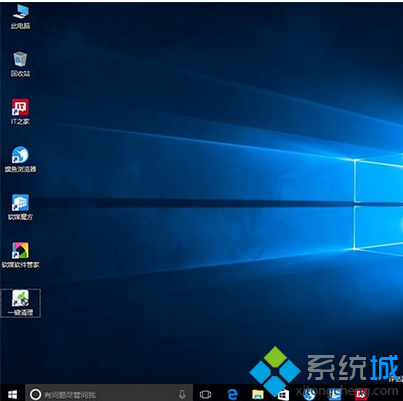The width and height of the screenshot is (403, 401).
Task: Select the 旗鱼浏览器 browser shortcut
Action: [20, 160]
